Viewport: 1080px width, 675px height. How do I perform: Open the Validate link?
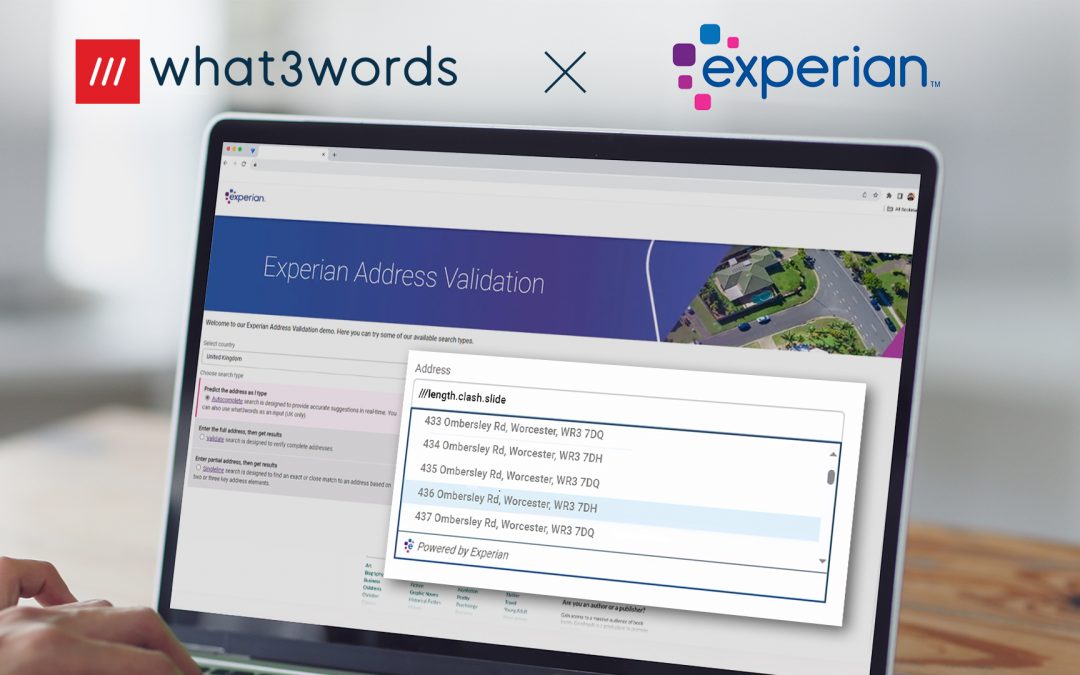click(215, 439)
